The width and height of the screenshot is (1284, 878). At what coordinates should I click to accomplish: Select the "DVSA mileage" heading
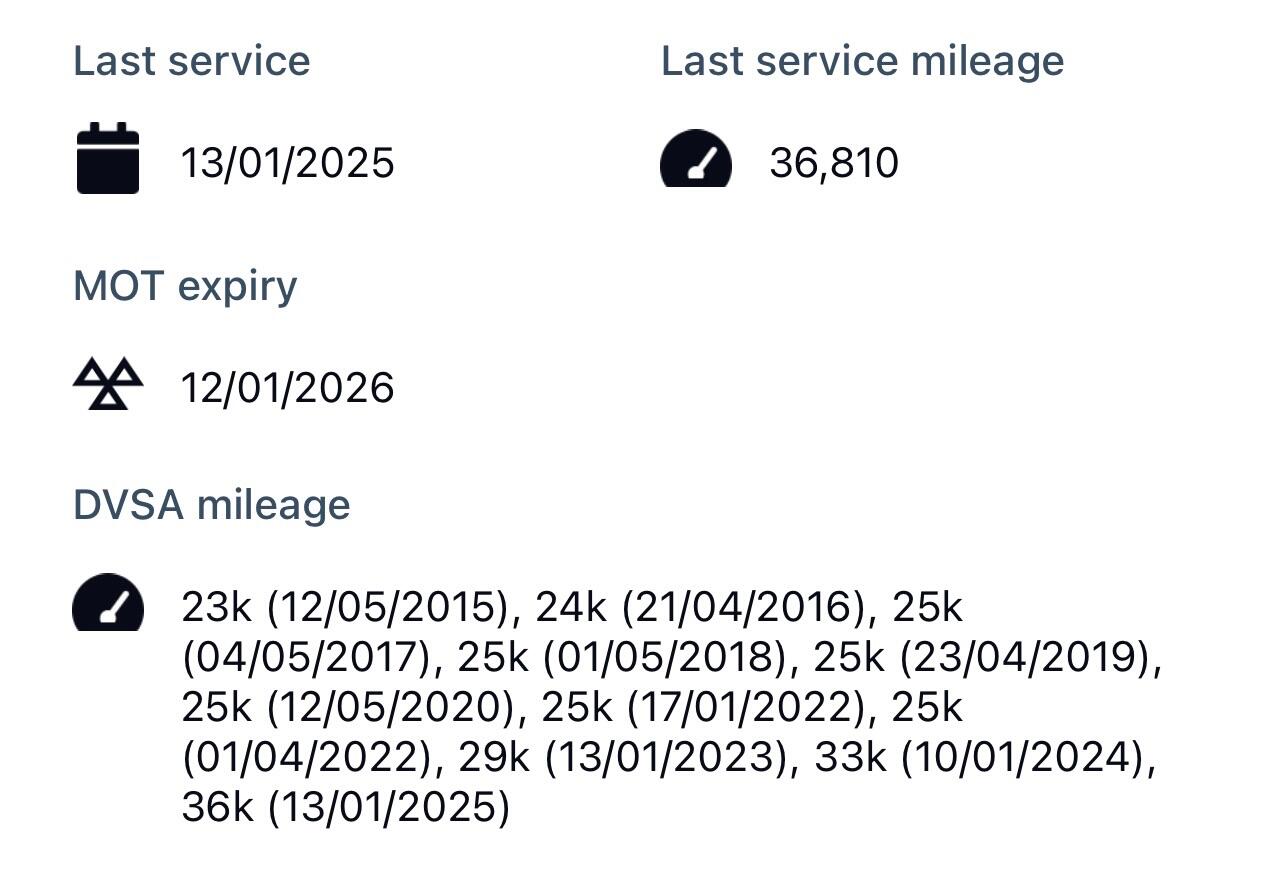pyautogui.click(x=212, y=505)
